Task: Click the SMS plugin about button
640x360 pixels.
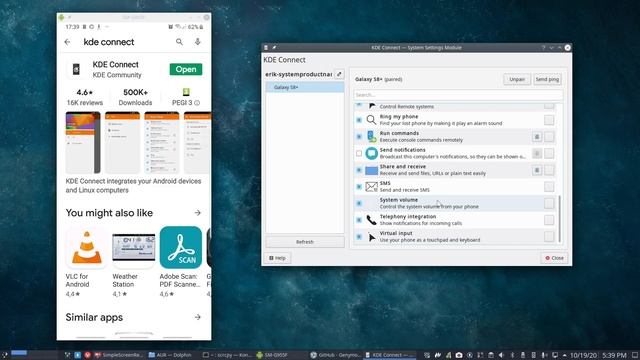Action: [549, 187]
